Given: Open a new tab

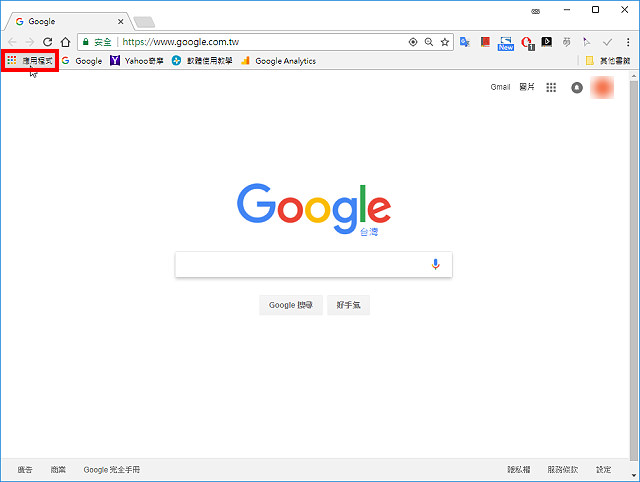Looking at the screenshot, I should pos(144,22).
